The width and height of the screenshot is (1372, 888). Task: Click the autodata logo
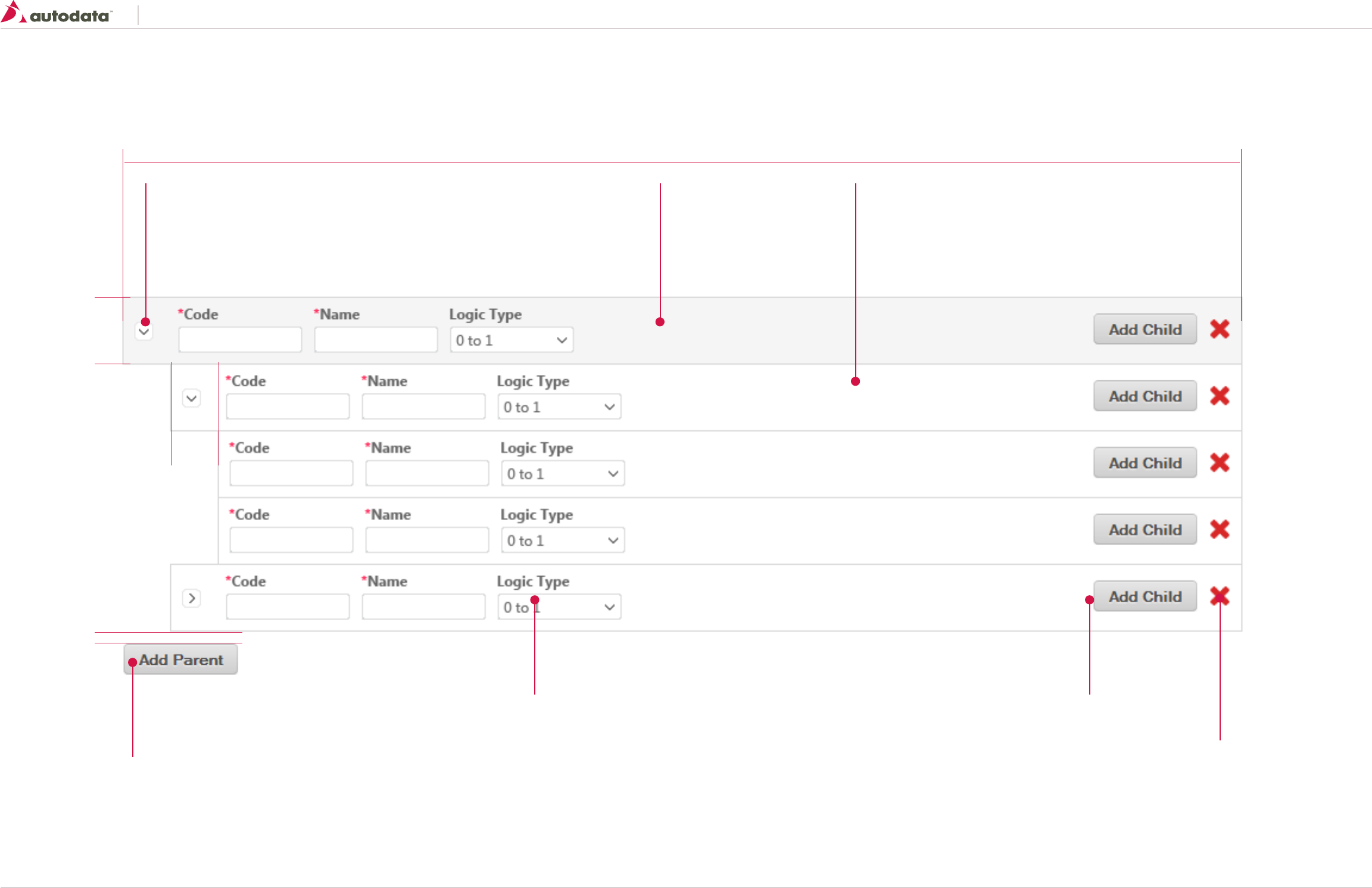(57, 14)
